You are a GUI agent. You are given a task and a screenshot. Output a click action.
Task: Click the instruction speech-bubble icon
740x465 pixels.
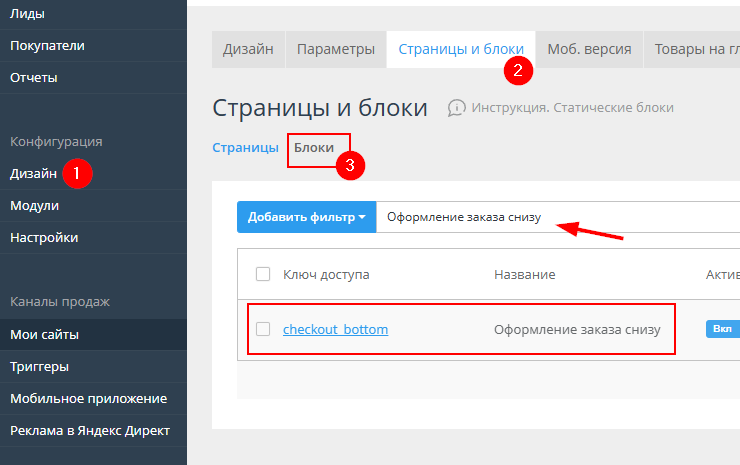pyautogui.click(x=457, y=108)
